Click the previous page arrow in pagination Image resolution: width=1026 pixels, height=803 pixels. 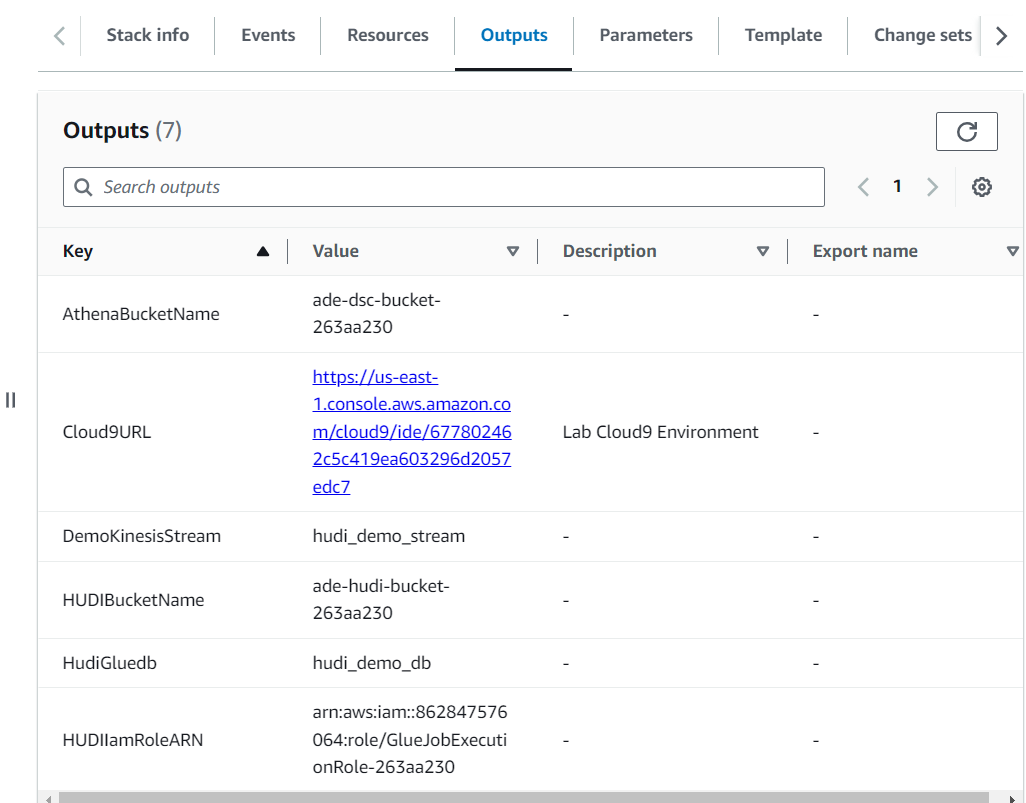863,187
